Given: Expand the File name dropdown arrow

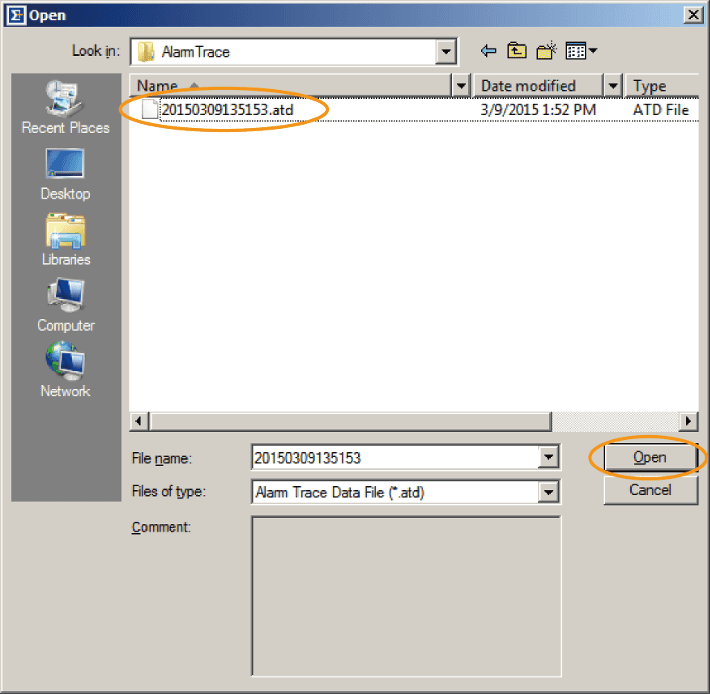Looking at the screenshot, I should click(x=548, y=458).
